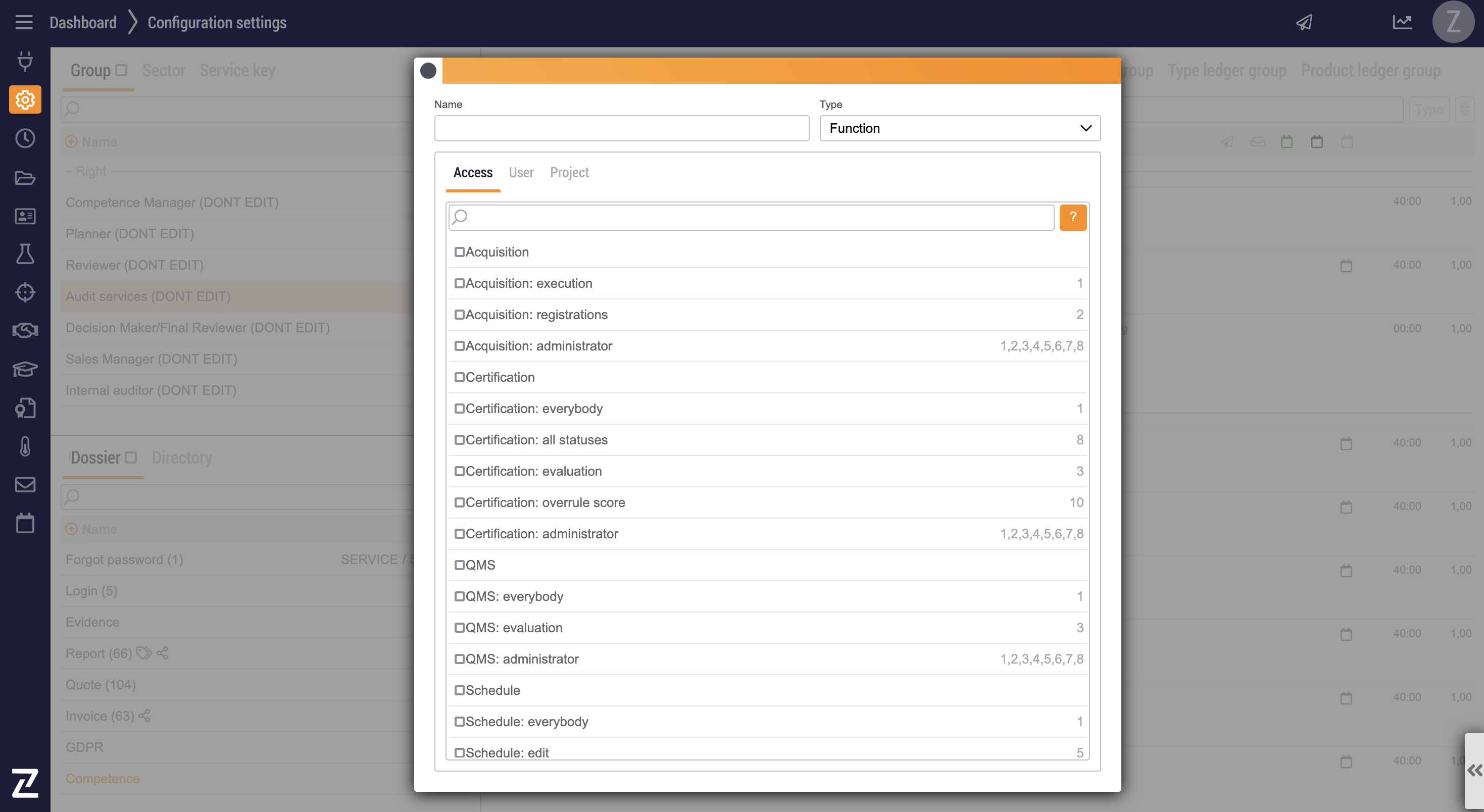The height and width of the screenshot is (812, 1484).
Task: Switch to the Project tab
Action: click(569, 173)
